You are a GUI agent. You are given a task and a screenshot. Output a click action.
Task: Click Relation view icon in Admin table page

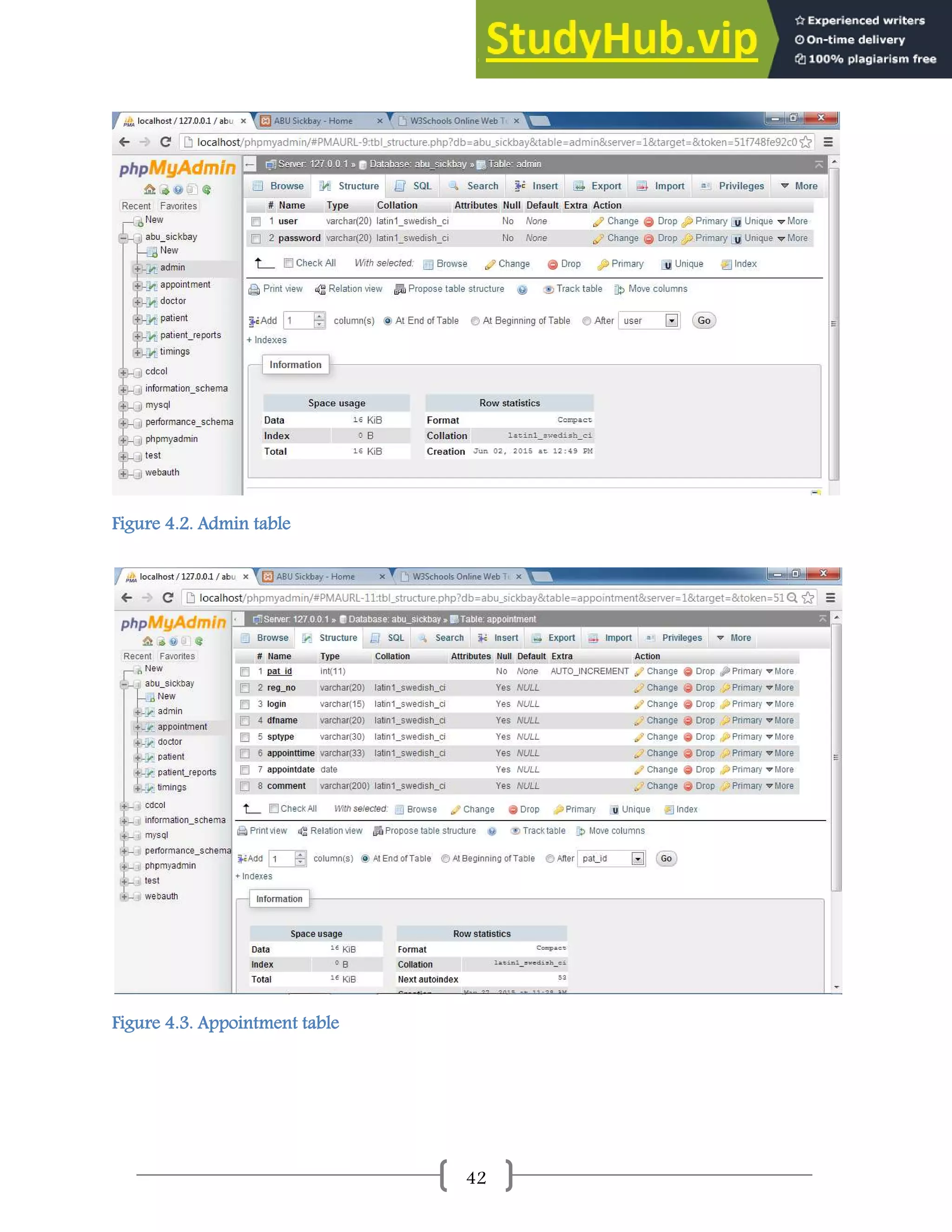[320, 289]
